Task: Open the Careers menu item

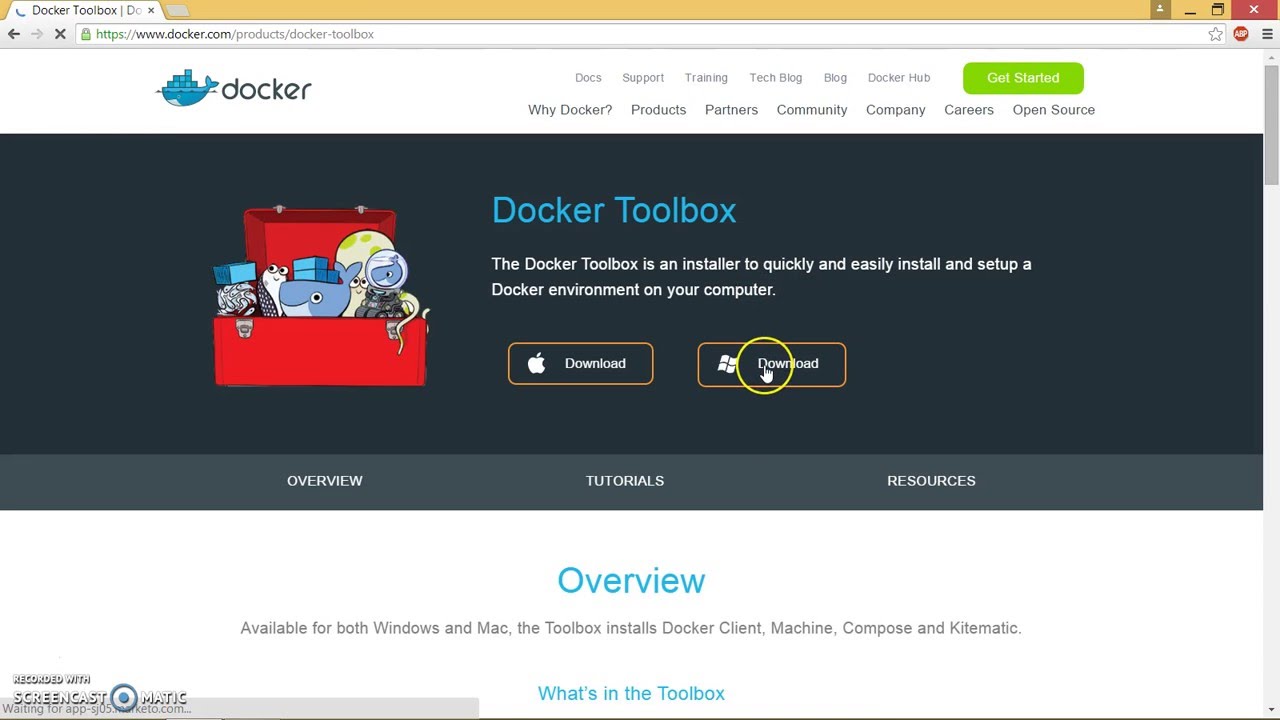Action: (969, 110)
